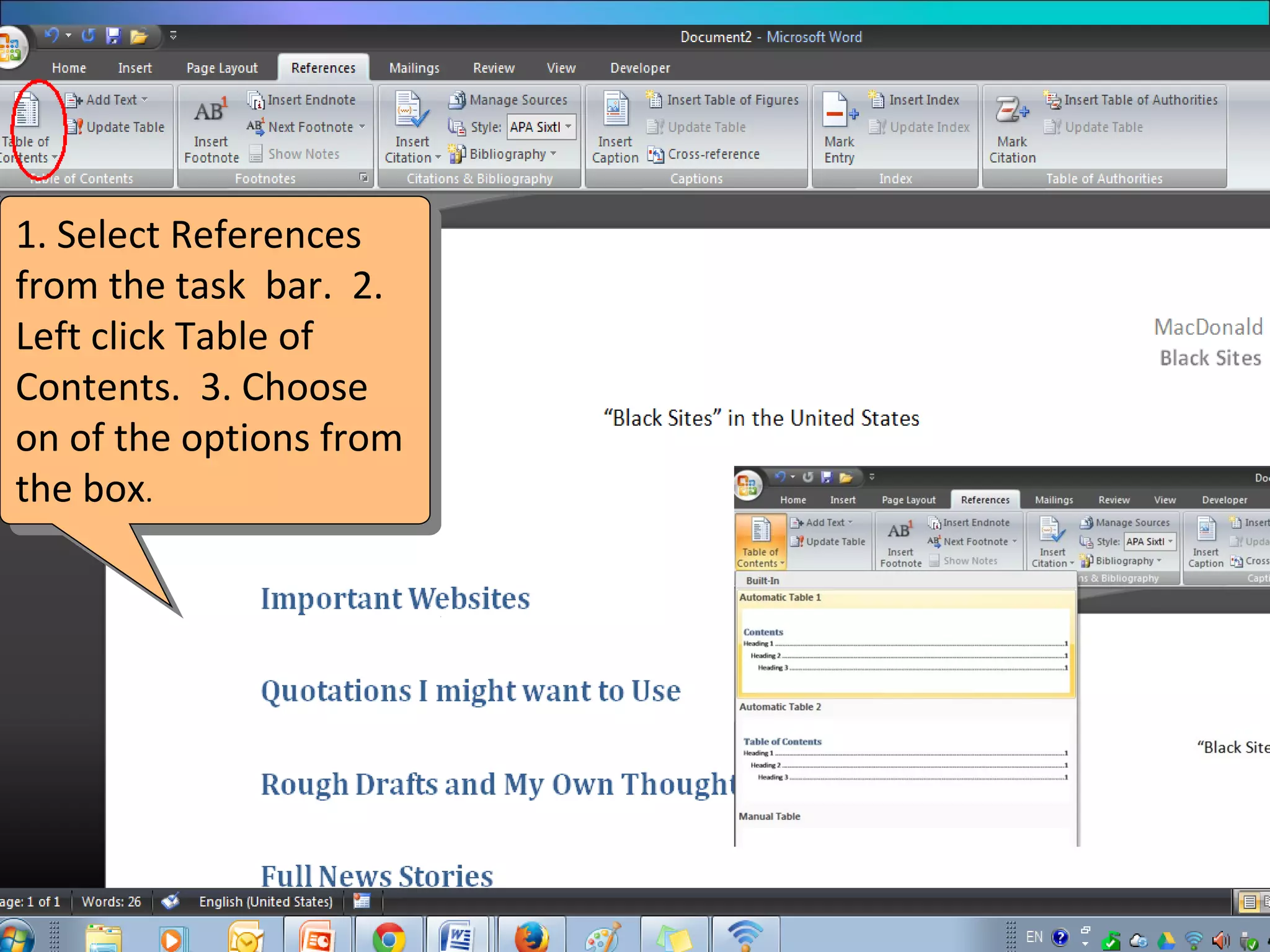This screenshot has height=952, width=1270.
Task: Open the Style APA combo box in main ribbon
Action: pos(542,127)
